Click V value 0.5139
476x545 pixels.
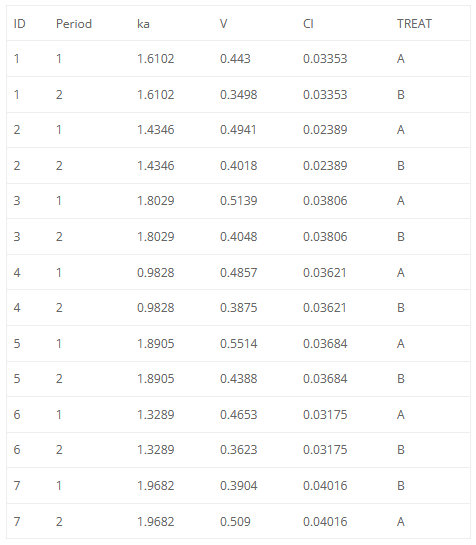click(239, 201)
